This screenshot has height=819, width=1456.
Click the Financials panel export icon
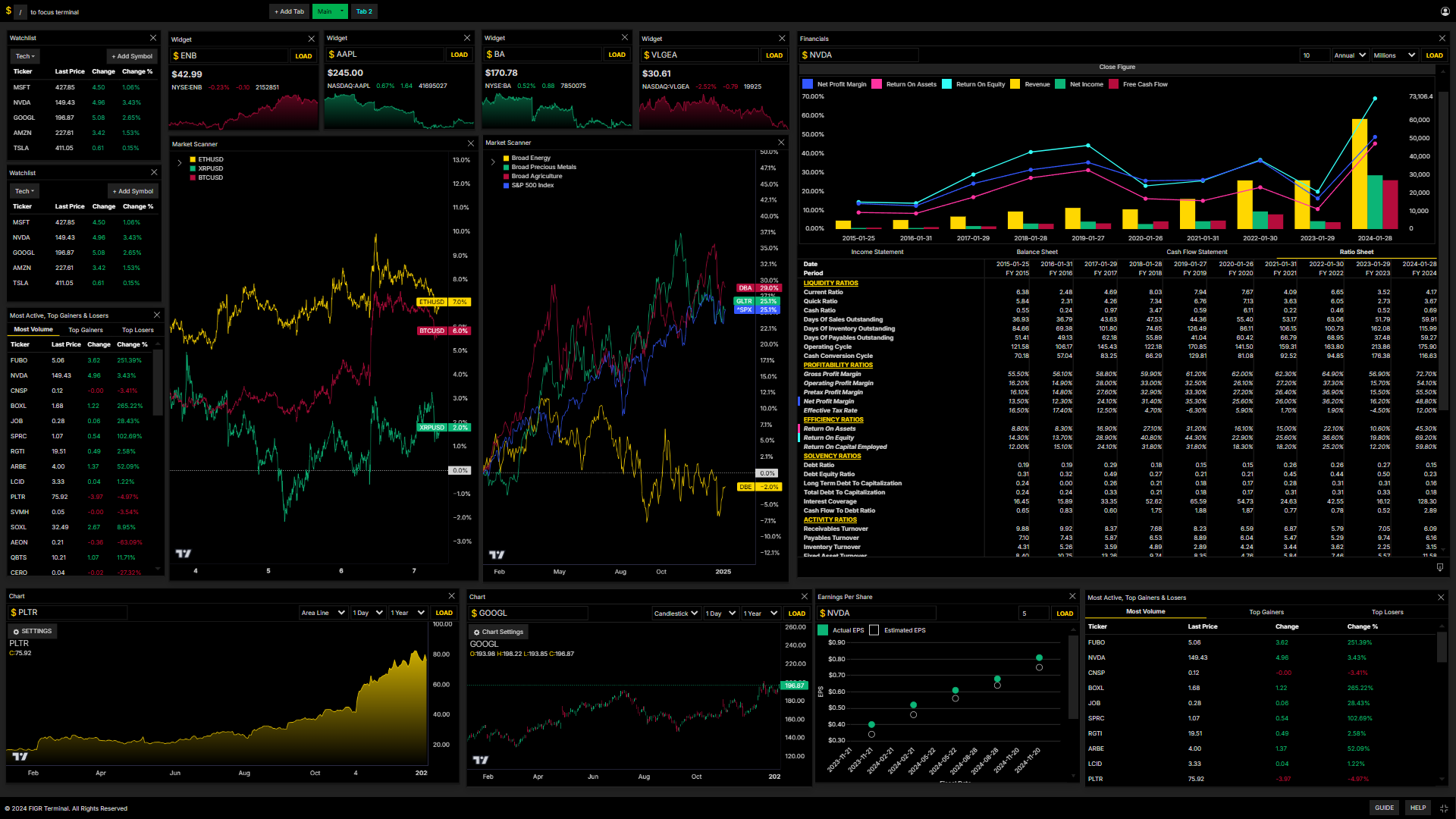(1439, 567)
